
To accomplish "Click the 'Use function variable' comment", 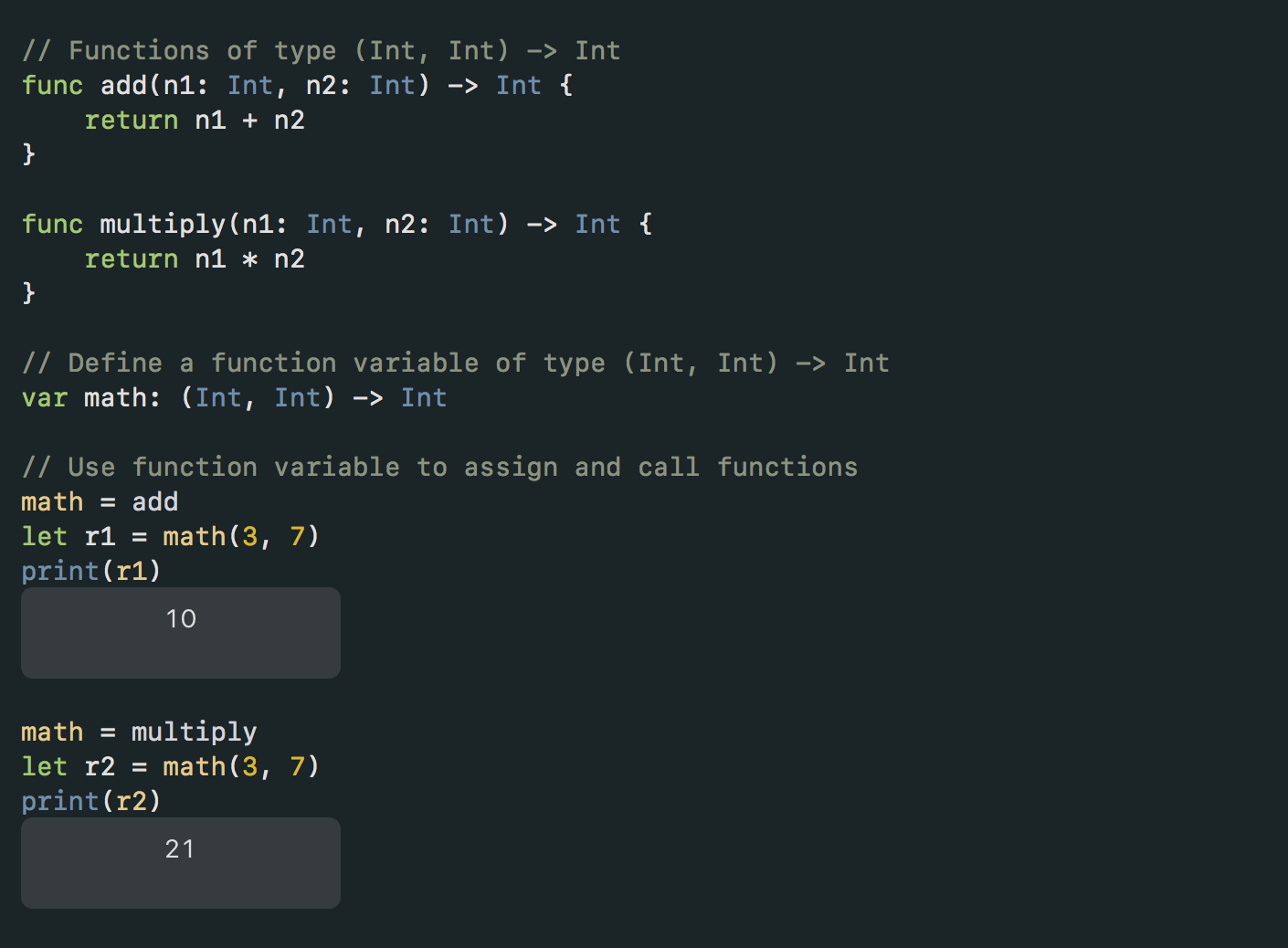I will pyautogui.click(x=440, y=468).
